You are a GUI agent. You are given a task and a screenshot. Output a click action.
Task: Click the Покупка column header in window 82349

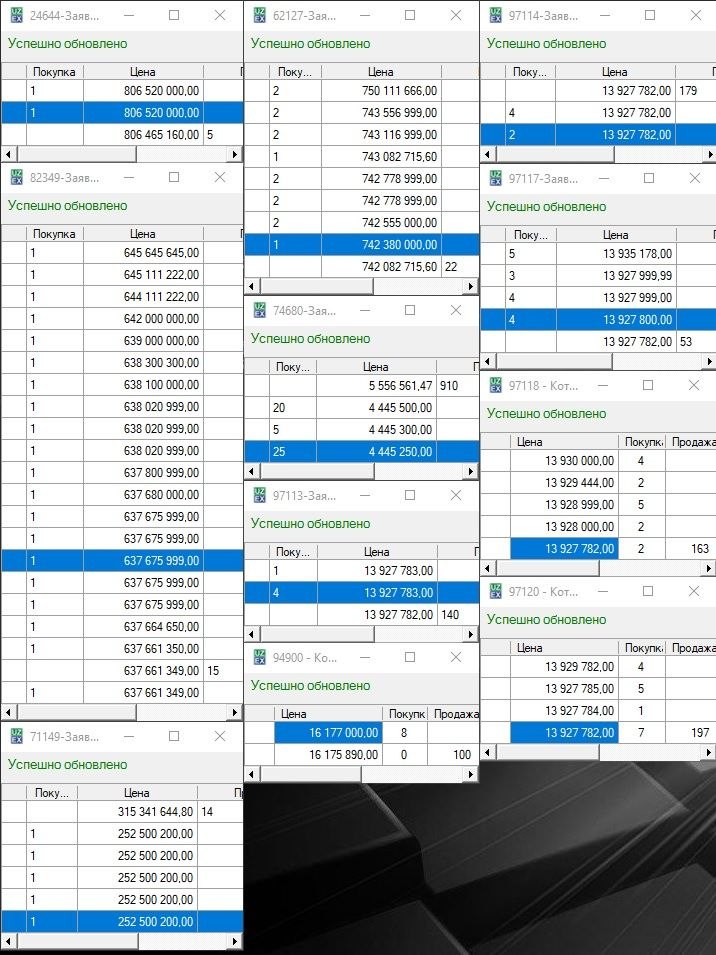click(54, 234)
